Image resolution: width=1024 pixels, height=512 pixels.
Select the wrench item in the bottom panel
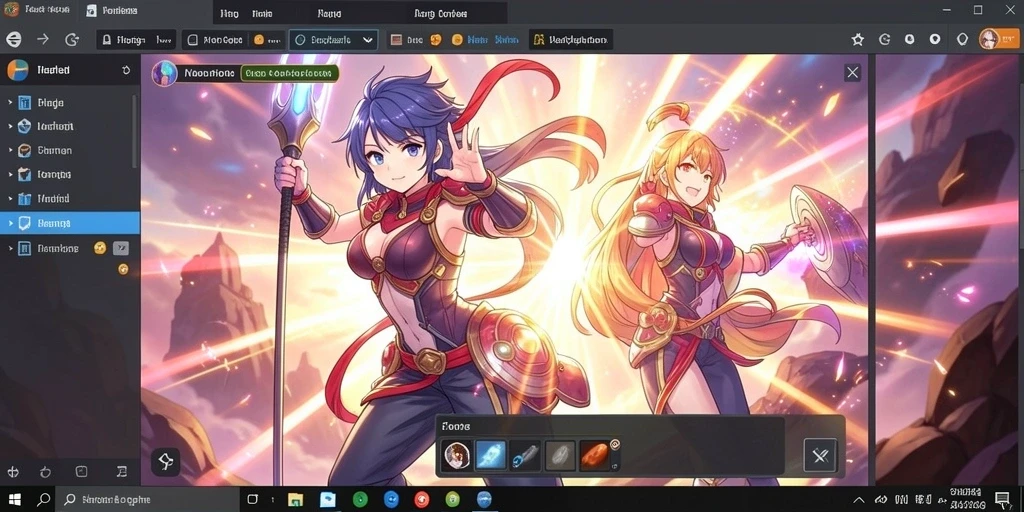point(525,455)
